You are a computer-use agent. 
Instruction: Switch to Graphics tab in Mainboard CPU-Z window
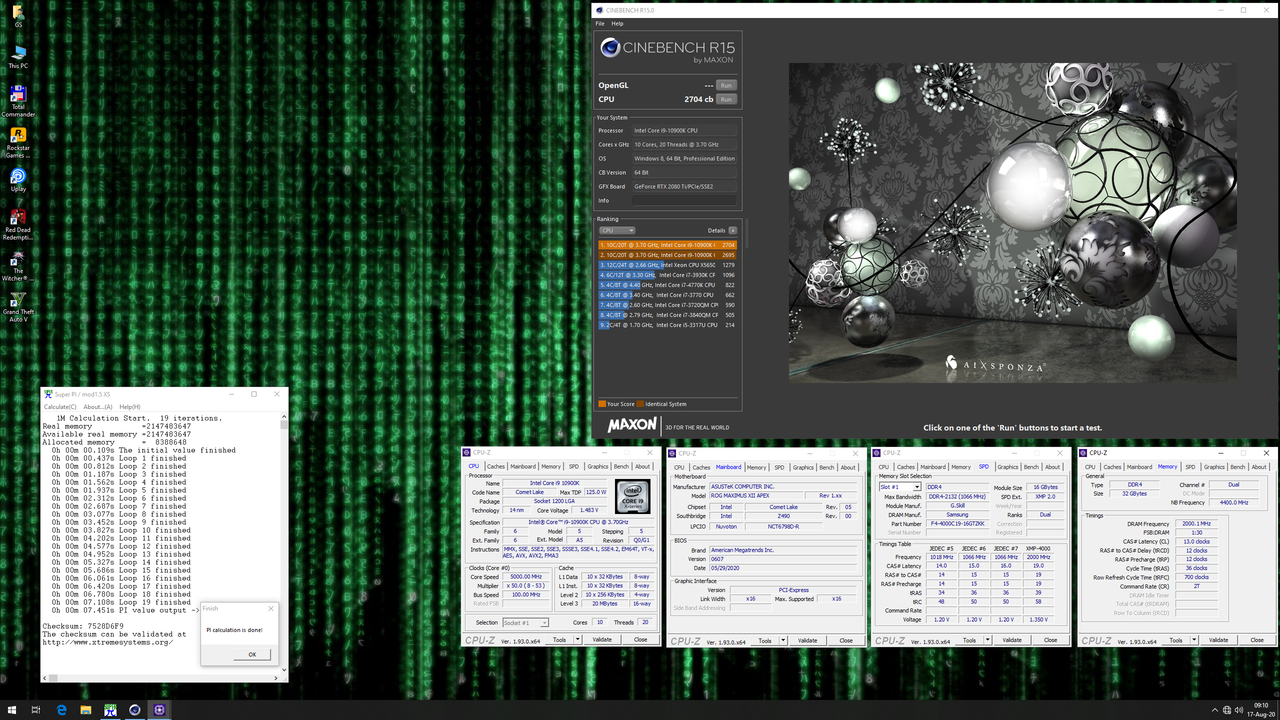(804, 467)
